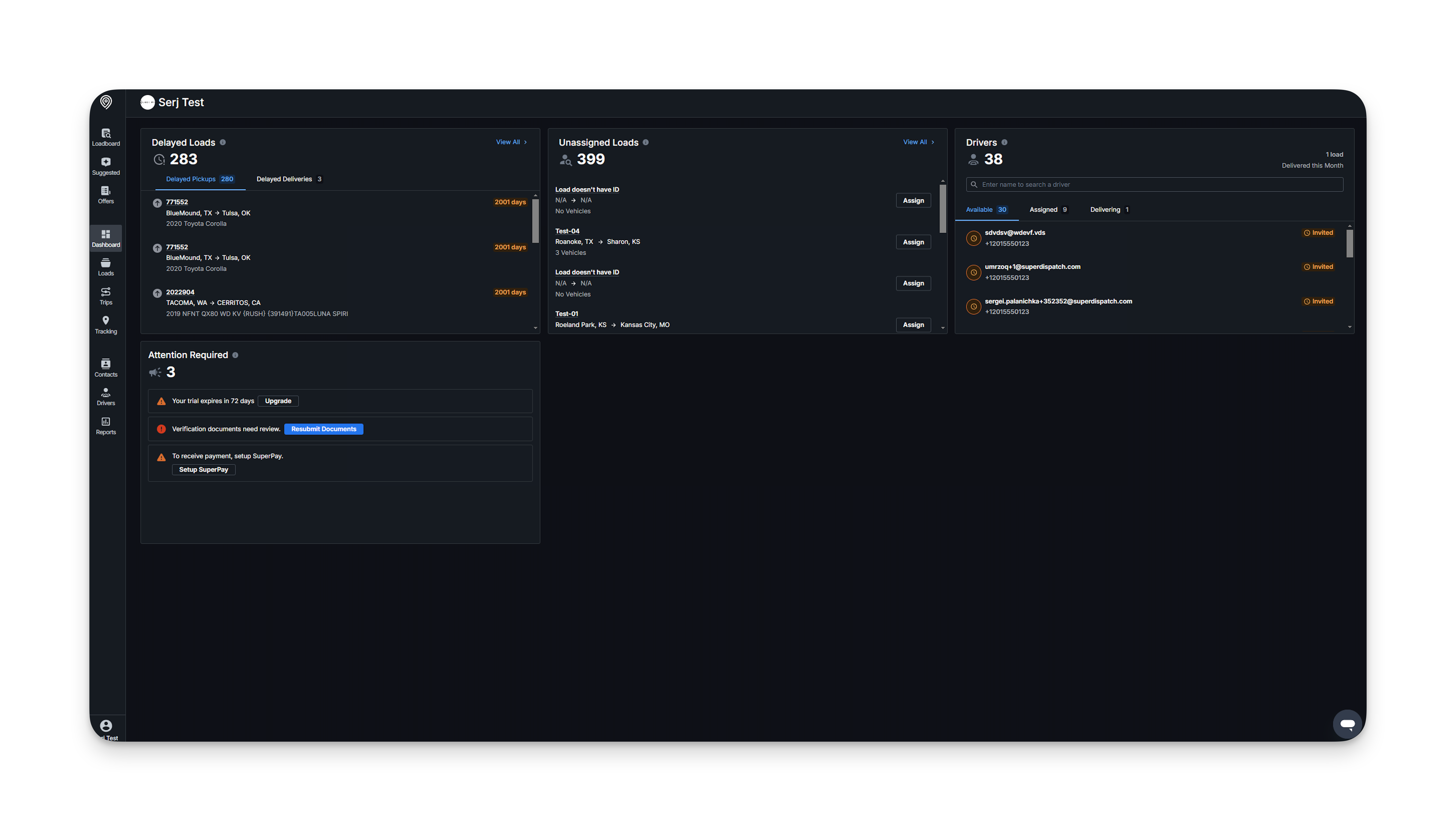The height and width of the screenshot is (831, 1456).
Task: Show info tooltip next to Drivers title
Action: tap(1004, 142)
